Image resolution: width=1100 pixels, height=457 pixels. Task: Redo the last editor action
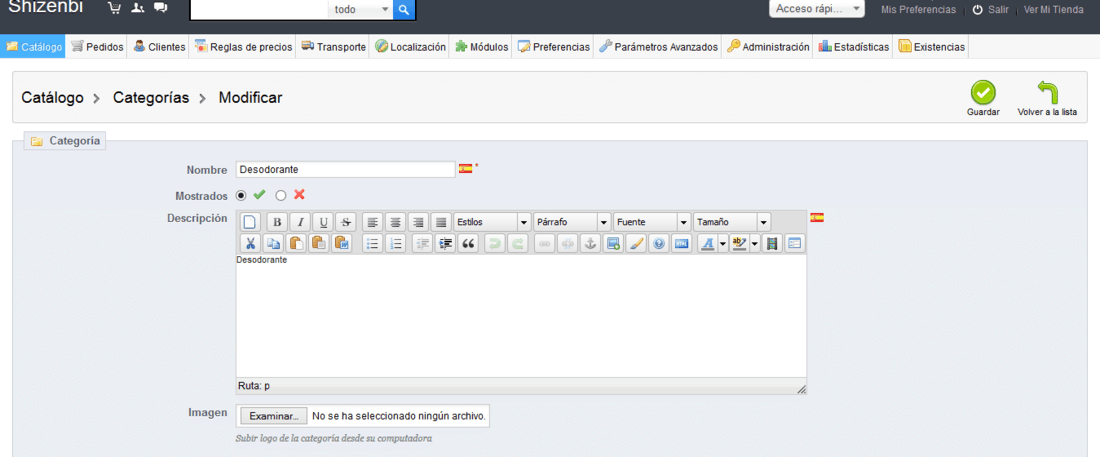pyautogui.click(x=518, y=244)
